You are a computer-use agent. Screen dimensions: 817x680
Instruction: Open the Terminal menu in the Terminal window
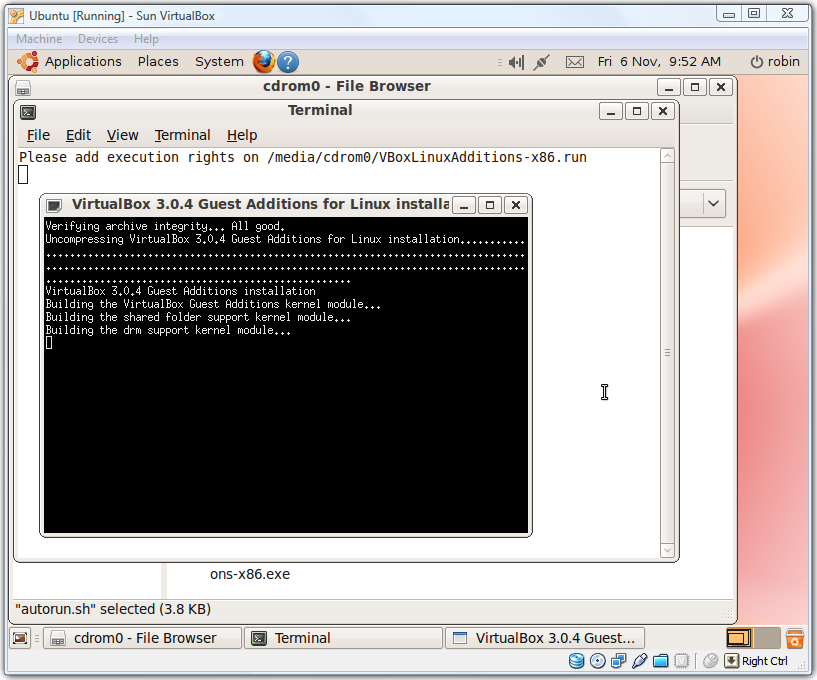(x=183, y=135)
